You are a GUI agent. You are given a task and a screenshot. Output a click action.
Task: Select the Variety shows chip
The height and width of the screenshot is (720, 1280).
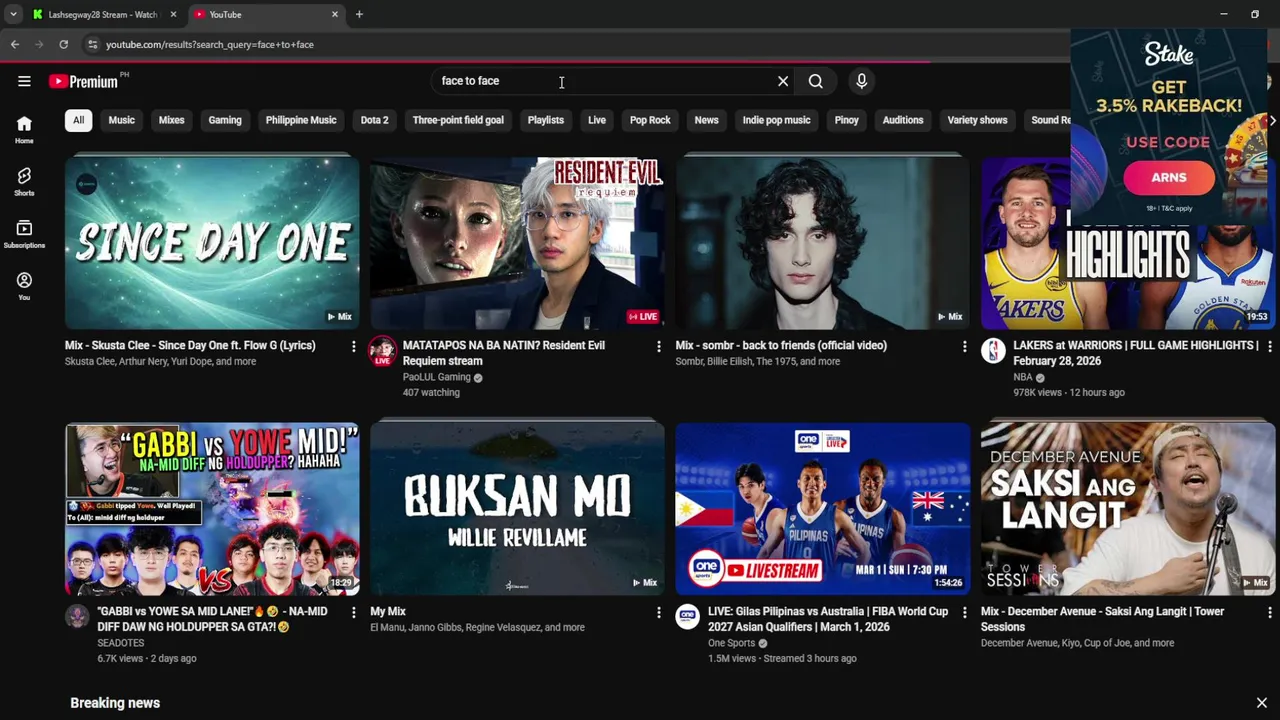click(x=977, y=120)
